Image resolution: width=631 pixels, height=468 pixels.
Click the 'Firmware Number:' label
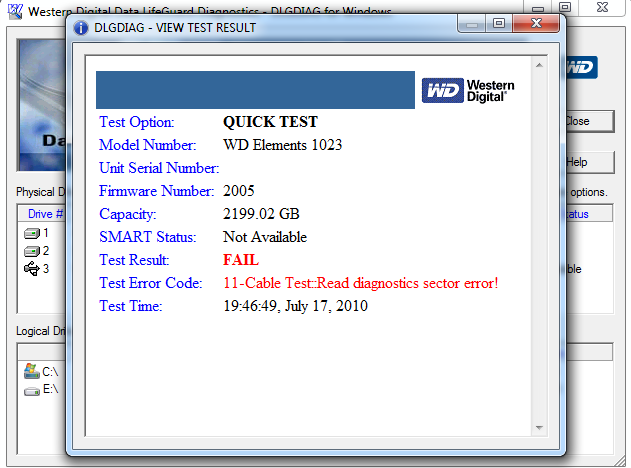point(157,191)
